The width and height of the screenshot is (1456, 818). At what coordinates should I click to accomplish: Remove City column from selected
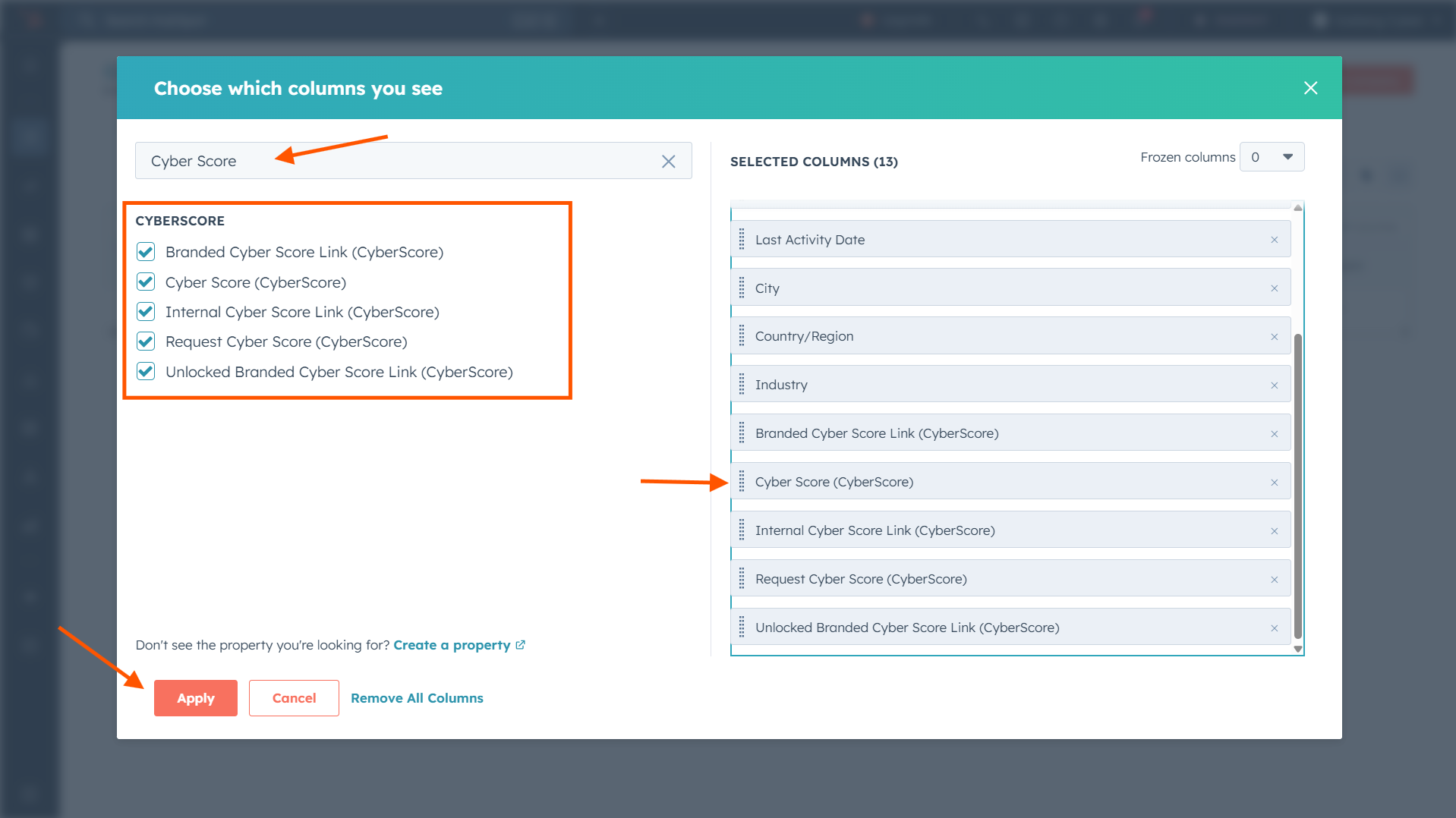(x=1275, y=288)
